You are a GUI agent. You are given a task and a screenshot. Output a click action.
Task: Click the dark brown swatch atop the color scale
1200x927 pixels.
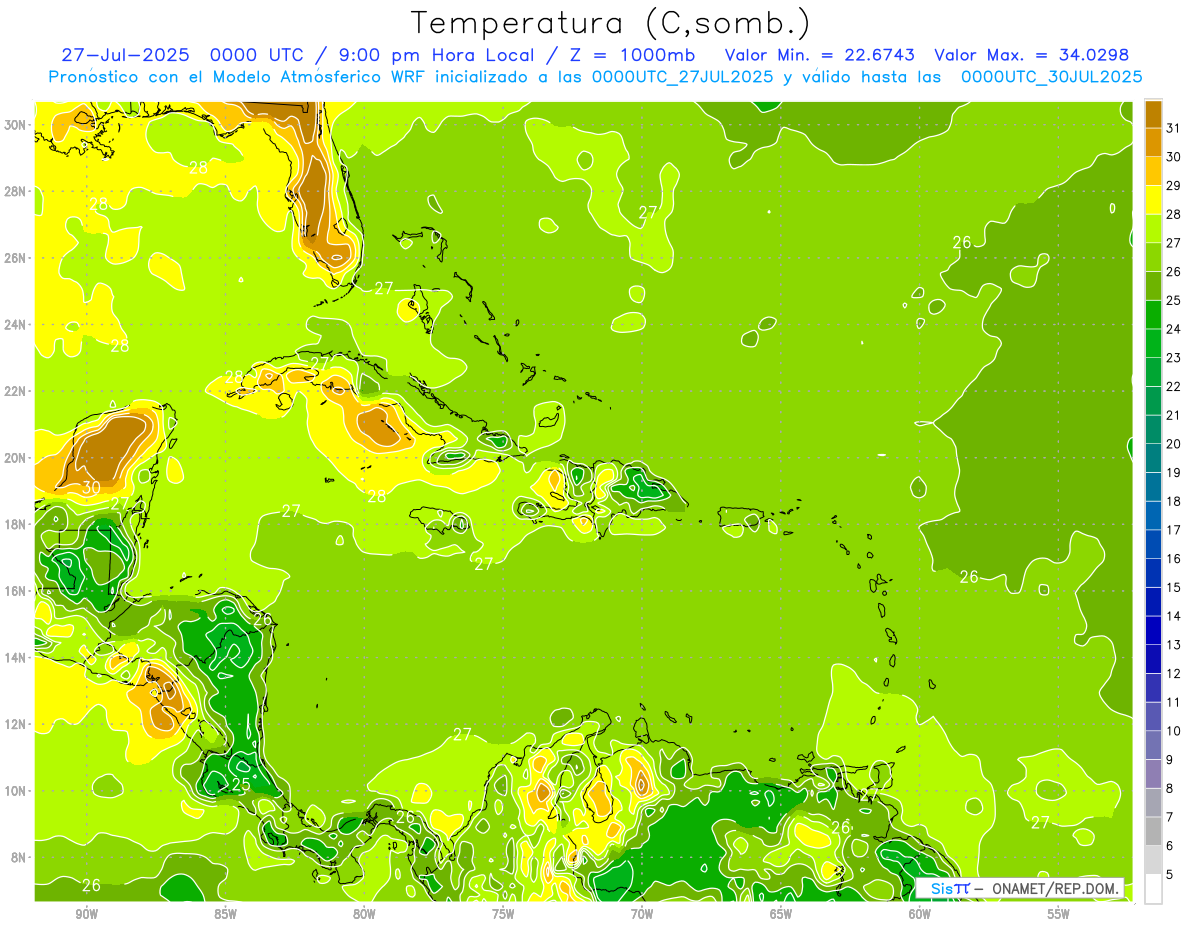(1153, 113)
